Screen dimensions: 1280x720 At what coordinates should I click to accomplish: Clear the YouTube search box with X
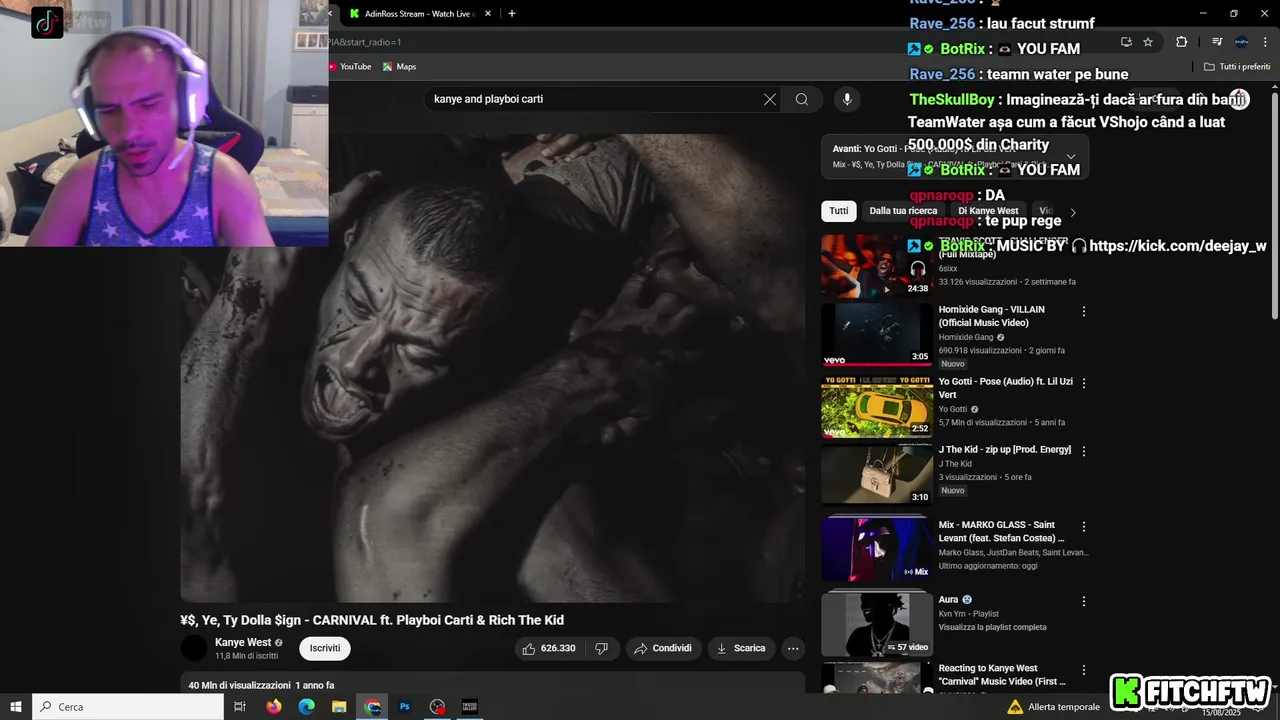point(770,99)
